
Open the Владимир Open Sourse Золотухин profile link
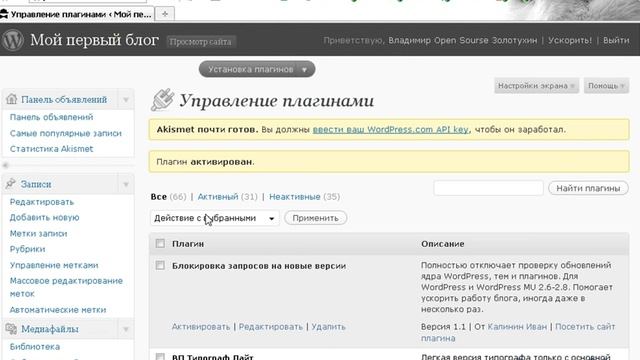(x=462, y=40)
